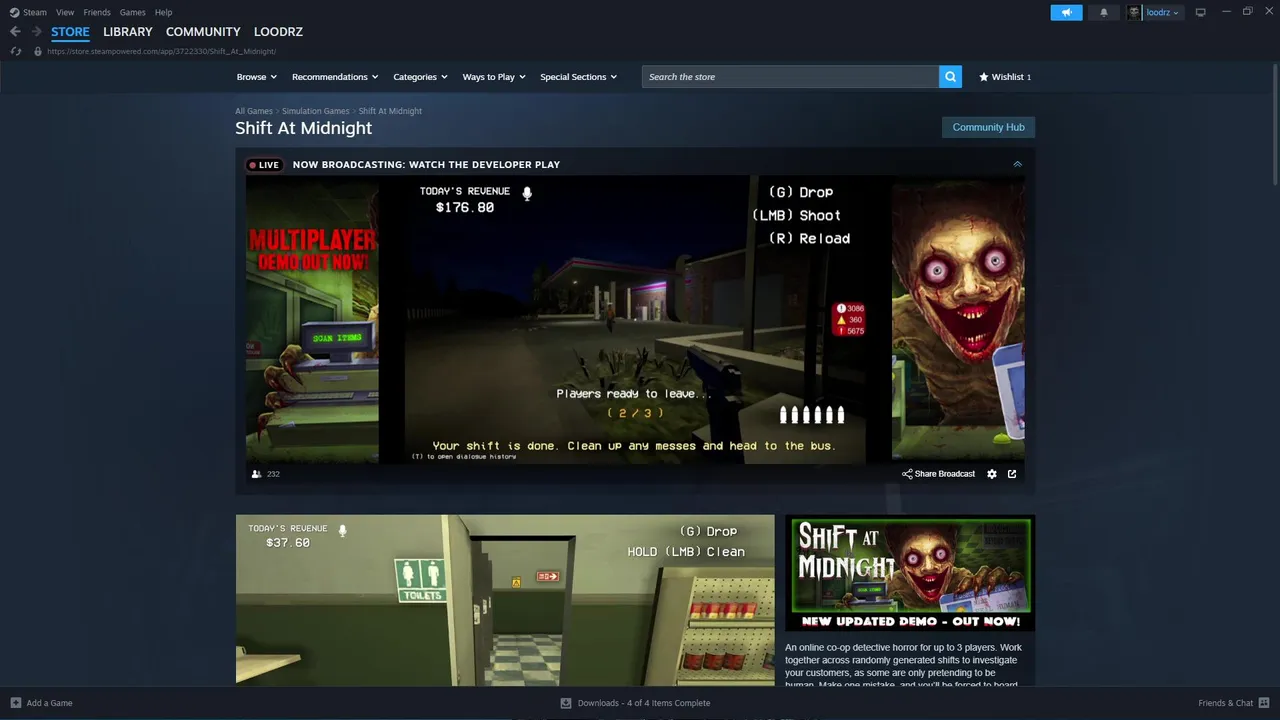The height and width of the screenshot is (720, 1280).
Task: Open Downloads status
Action: click(635, 703)
